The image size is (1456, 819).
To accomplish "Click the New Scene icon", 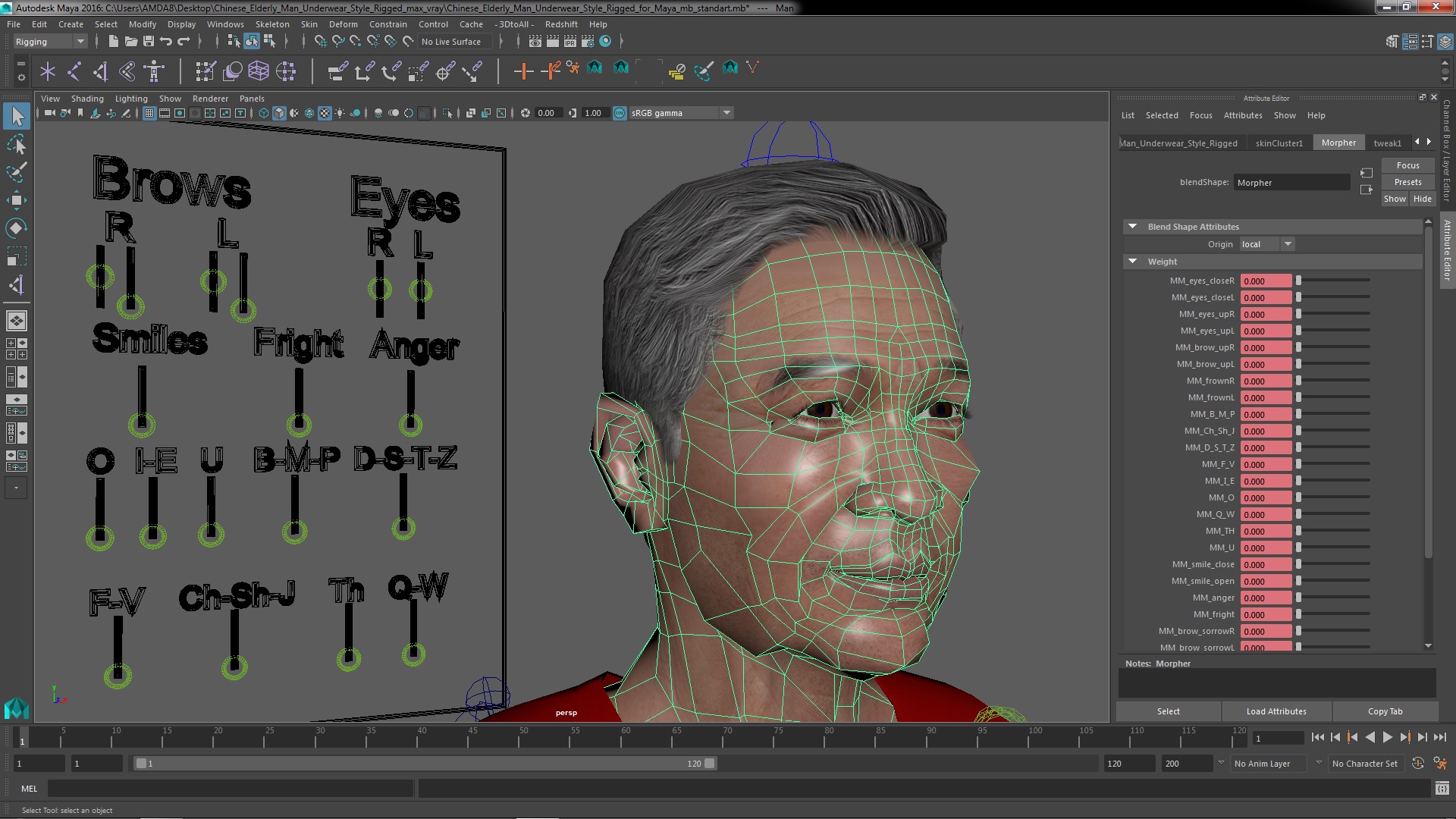I will (x=113, y=41).
